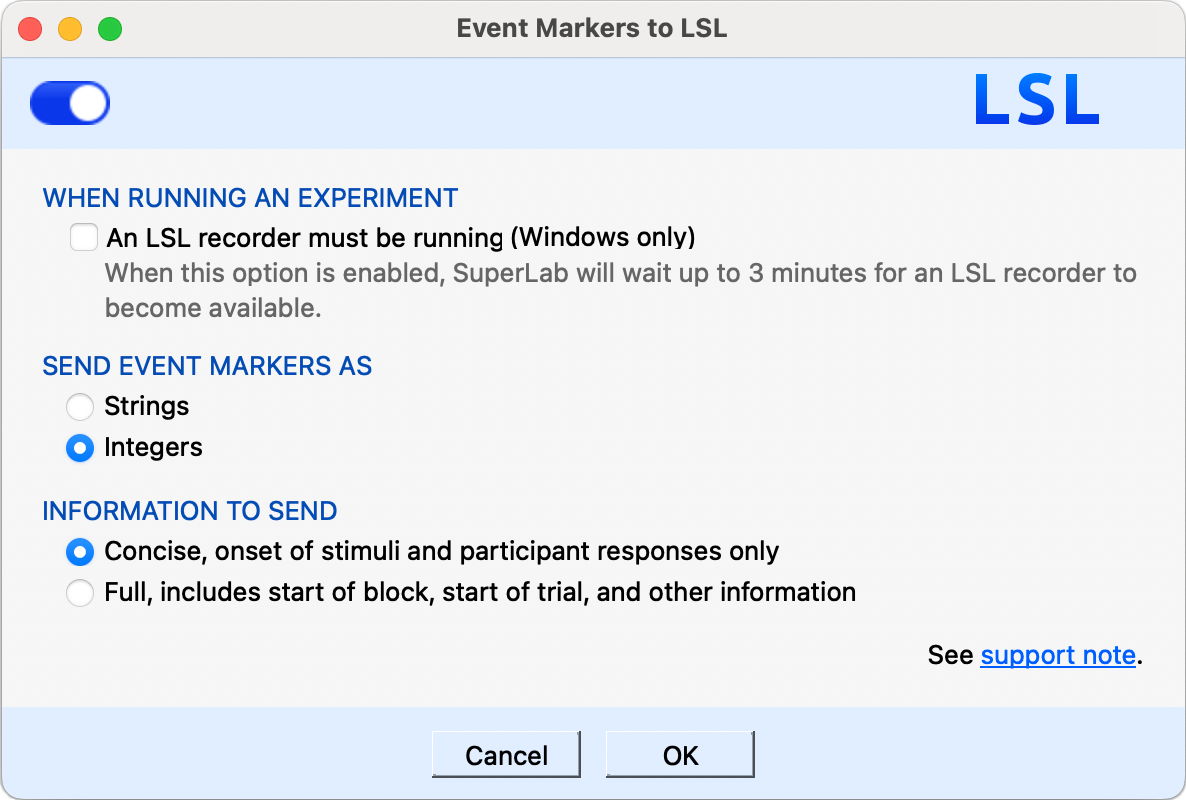Click the 'Event Markers to LSL' window title
1186x800 pixels.
(592, 29)
